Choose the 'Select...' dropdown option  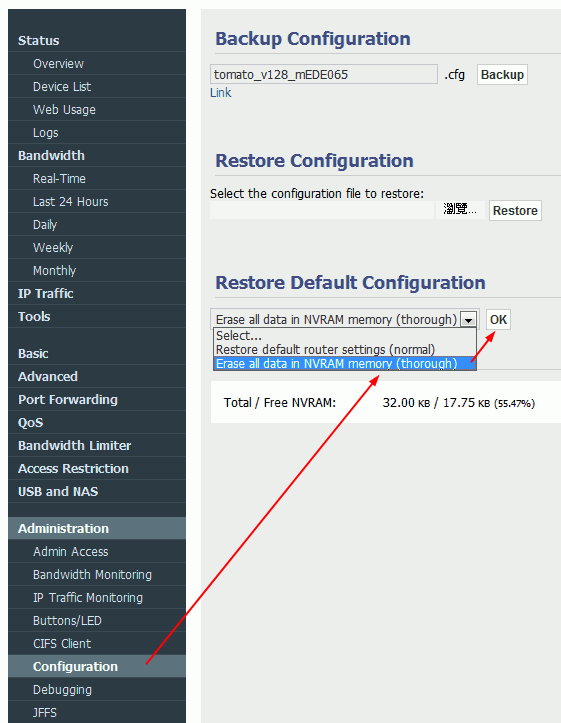coord(344,335)
